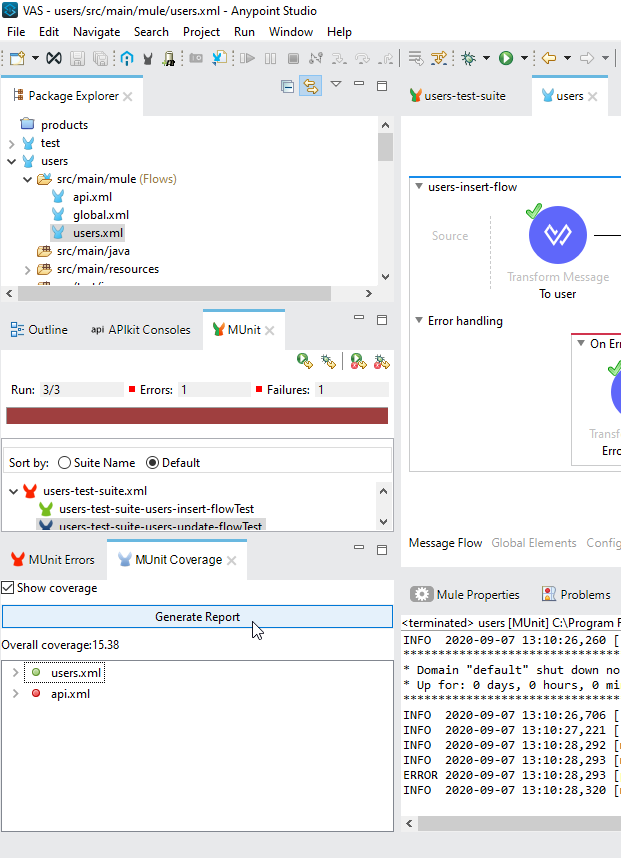Toggle Link with Editor in Package Explorer
This screenshot has height=858, width=621.
pos(310,86)
